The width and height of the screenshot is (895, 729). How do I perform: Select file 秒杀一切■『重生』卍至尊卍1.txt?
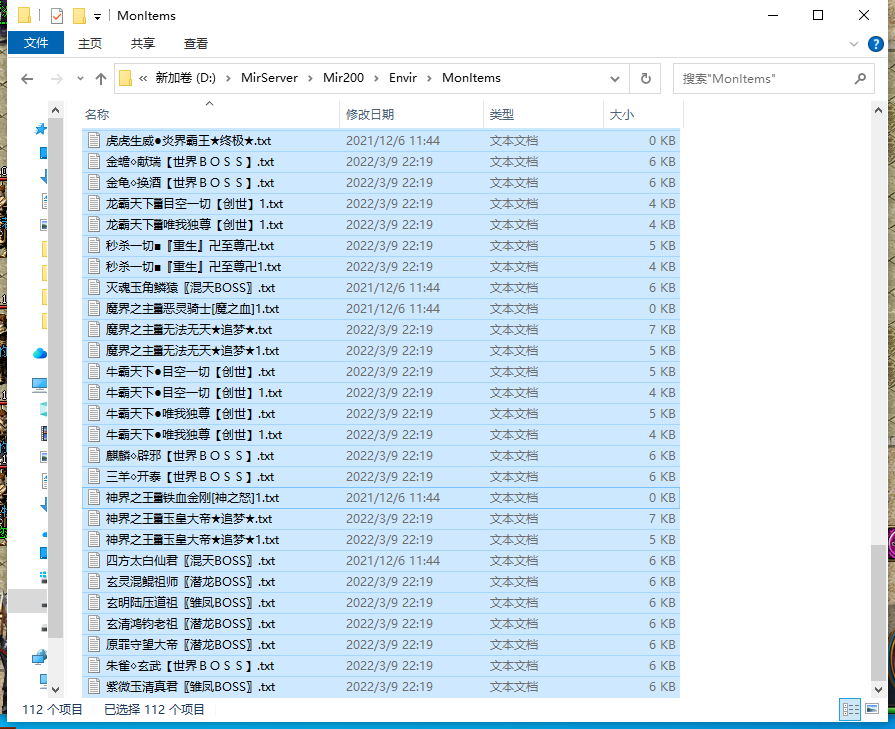381,267
